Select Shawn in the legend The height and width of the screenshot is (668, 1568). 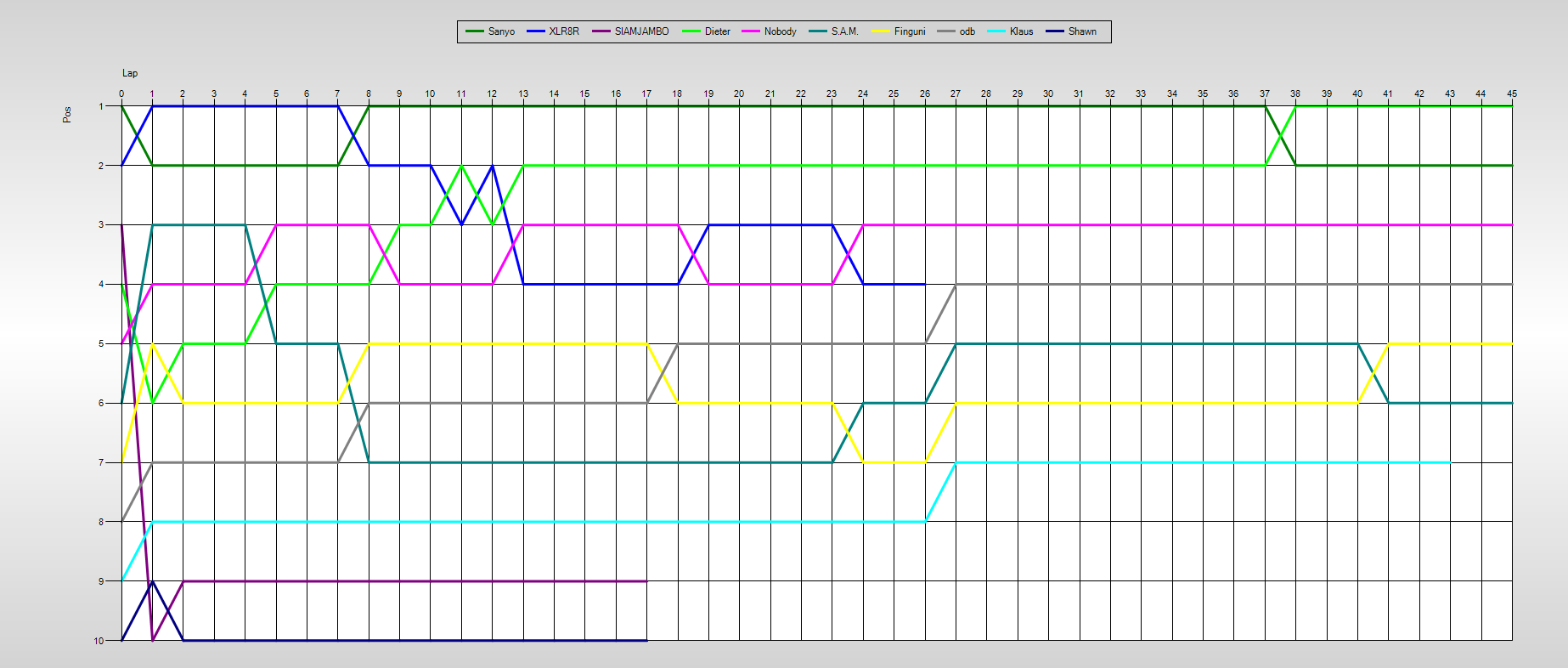click(1081, 31)
